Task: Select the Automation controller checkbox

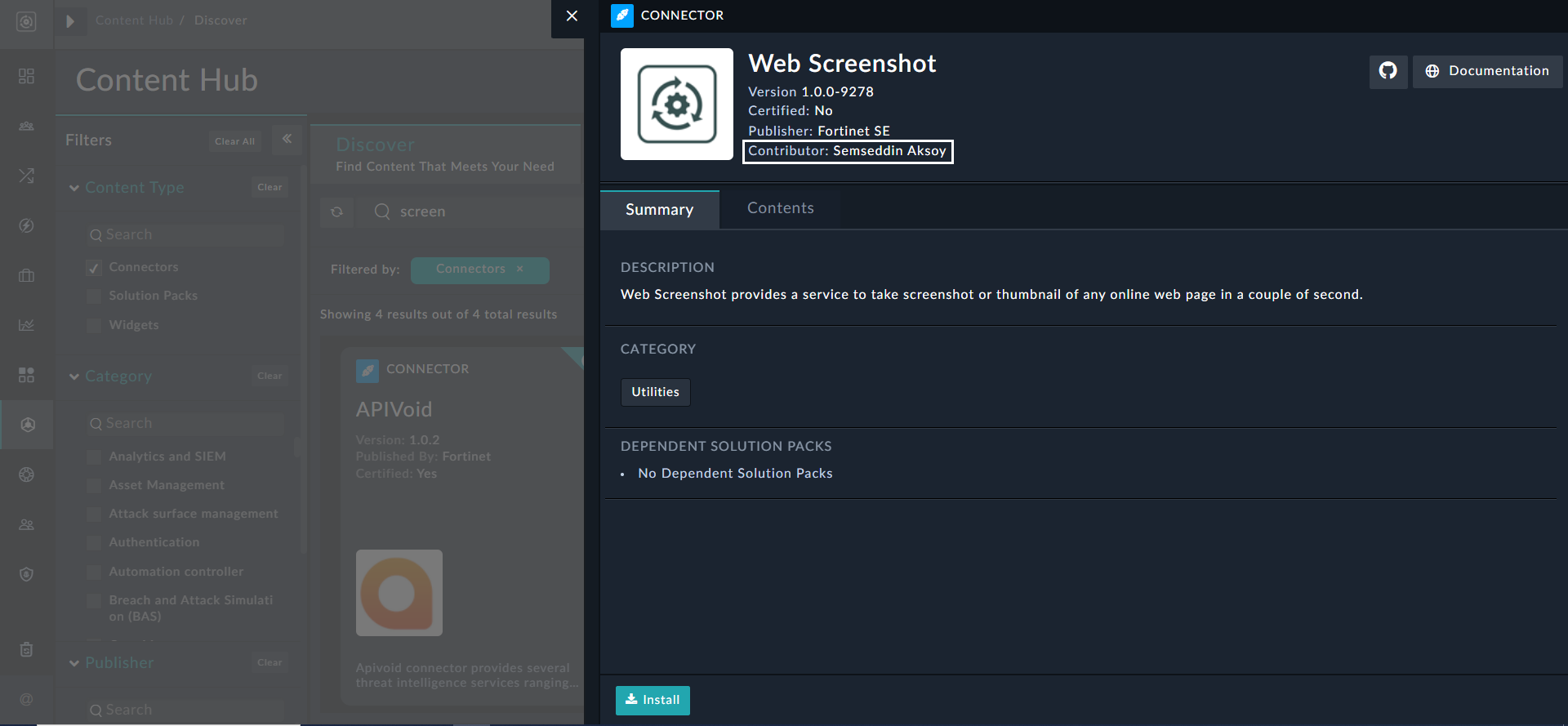Action: pyautogui.click(x=94, y=572)
